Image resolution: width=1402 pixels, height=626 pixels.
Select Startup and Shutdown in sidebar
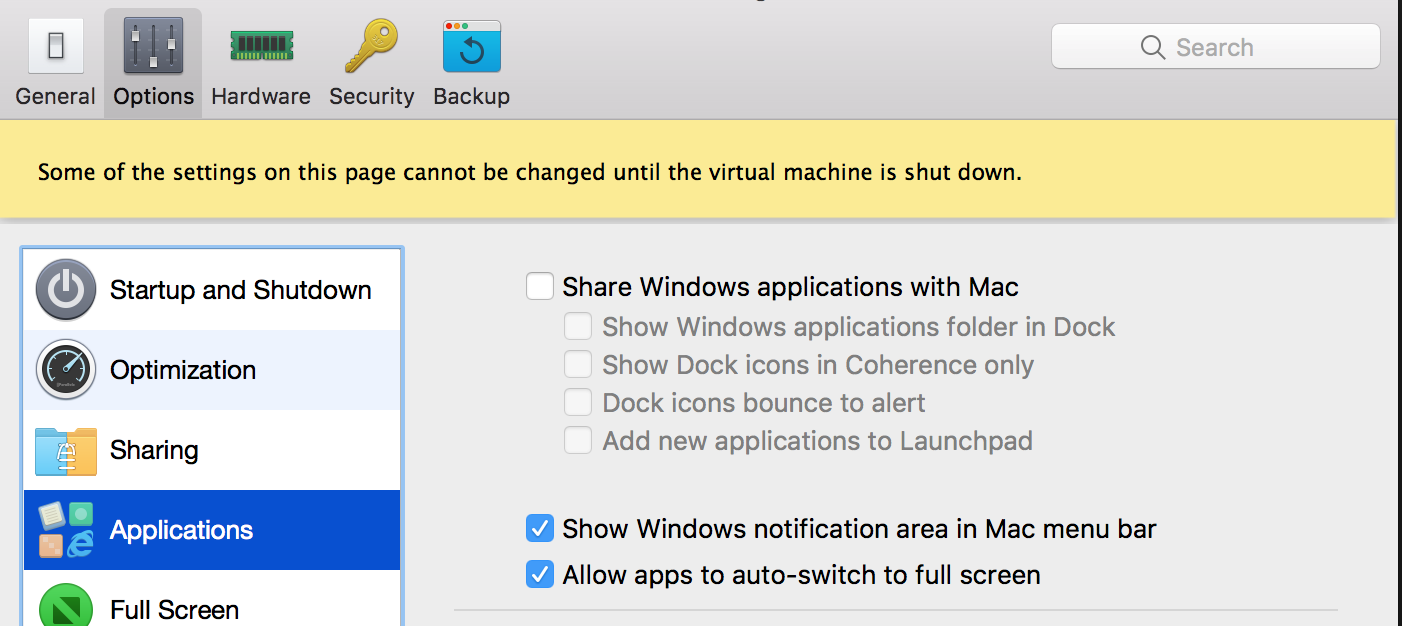(240, 290)
